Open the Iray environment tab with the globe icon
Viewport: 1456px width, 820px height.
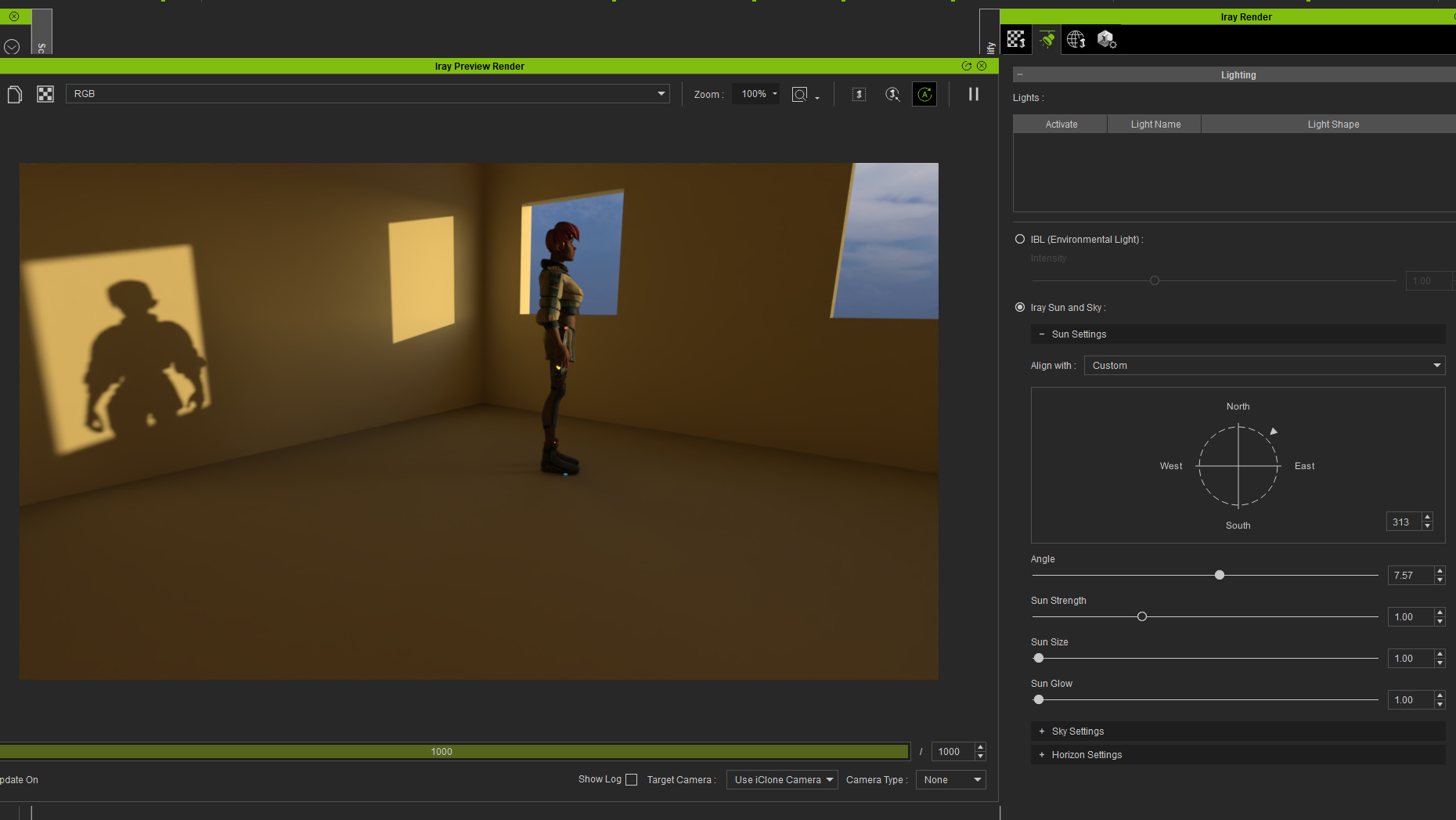coord(1076,39)
